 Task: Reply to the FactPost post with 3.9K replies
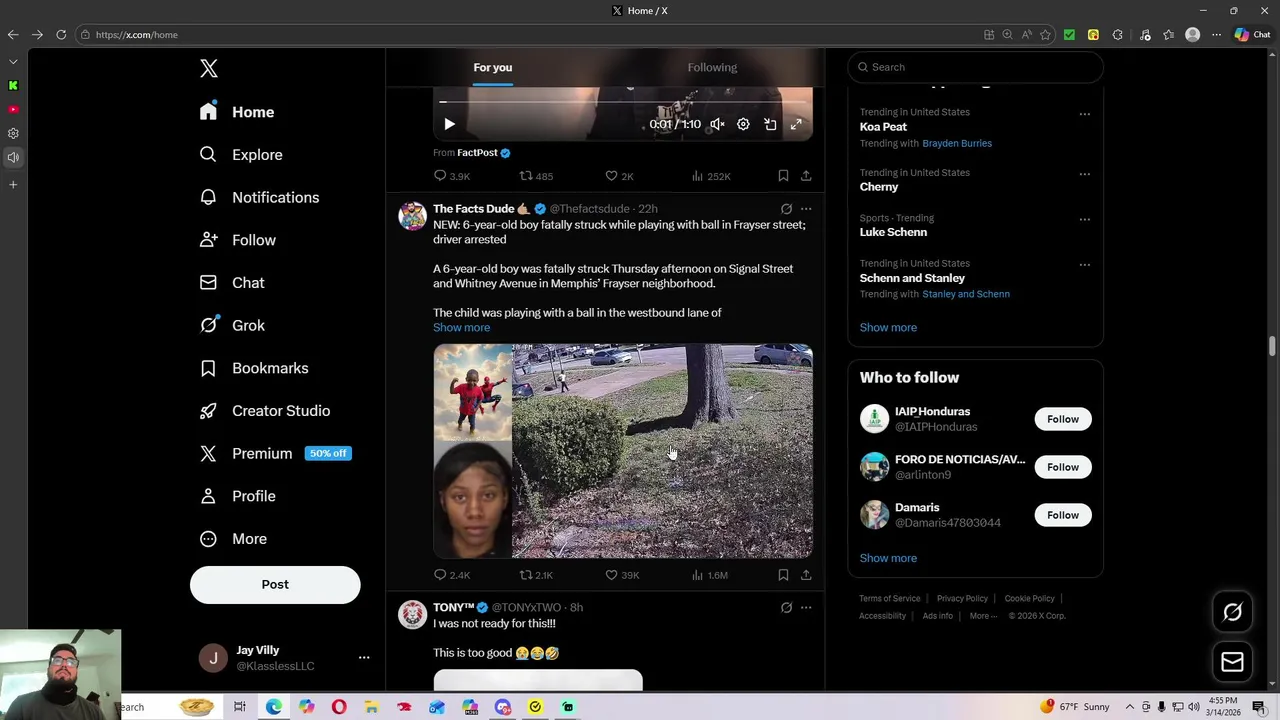coord(452,176)
